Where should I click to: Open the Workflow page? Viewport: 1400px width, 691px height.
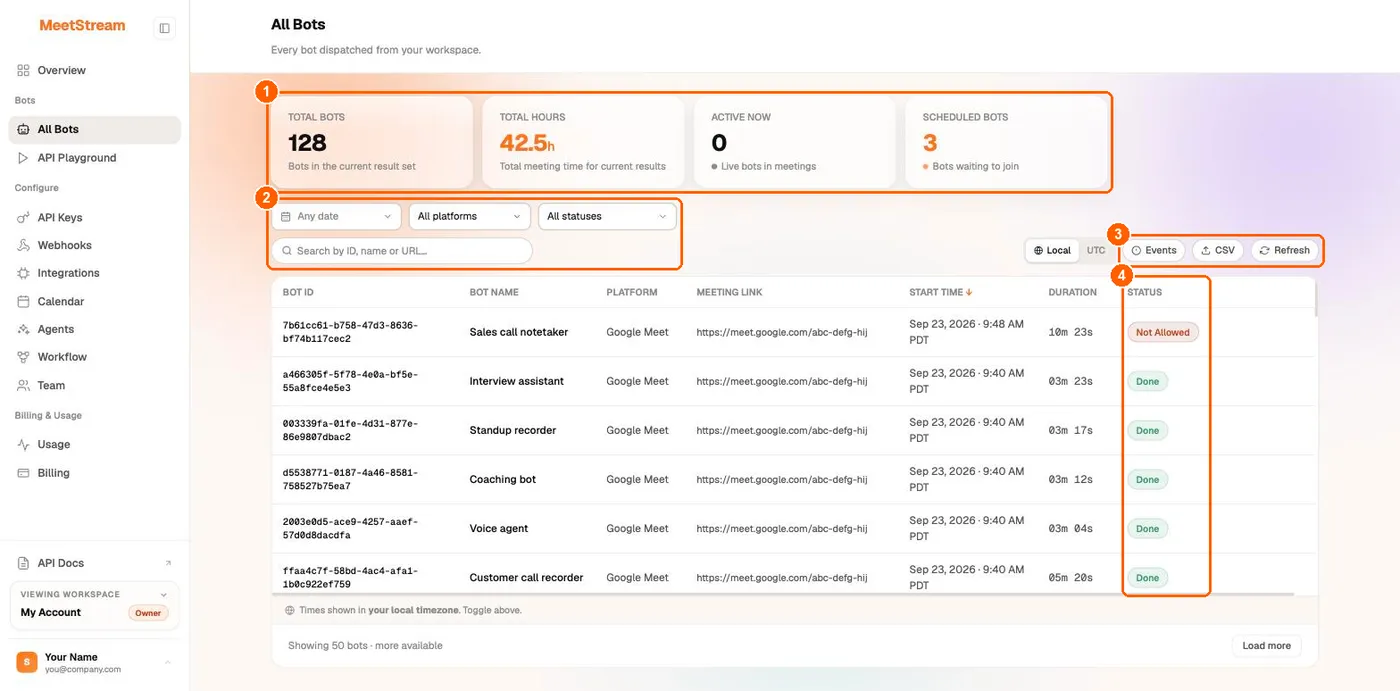coord(94,357)
